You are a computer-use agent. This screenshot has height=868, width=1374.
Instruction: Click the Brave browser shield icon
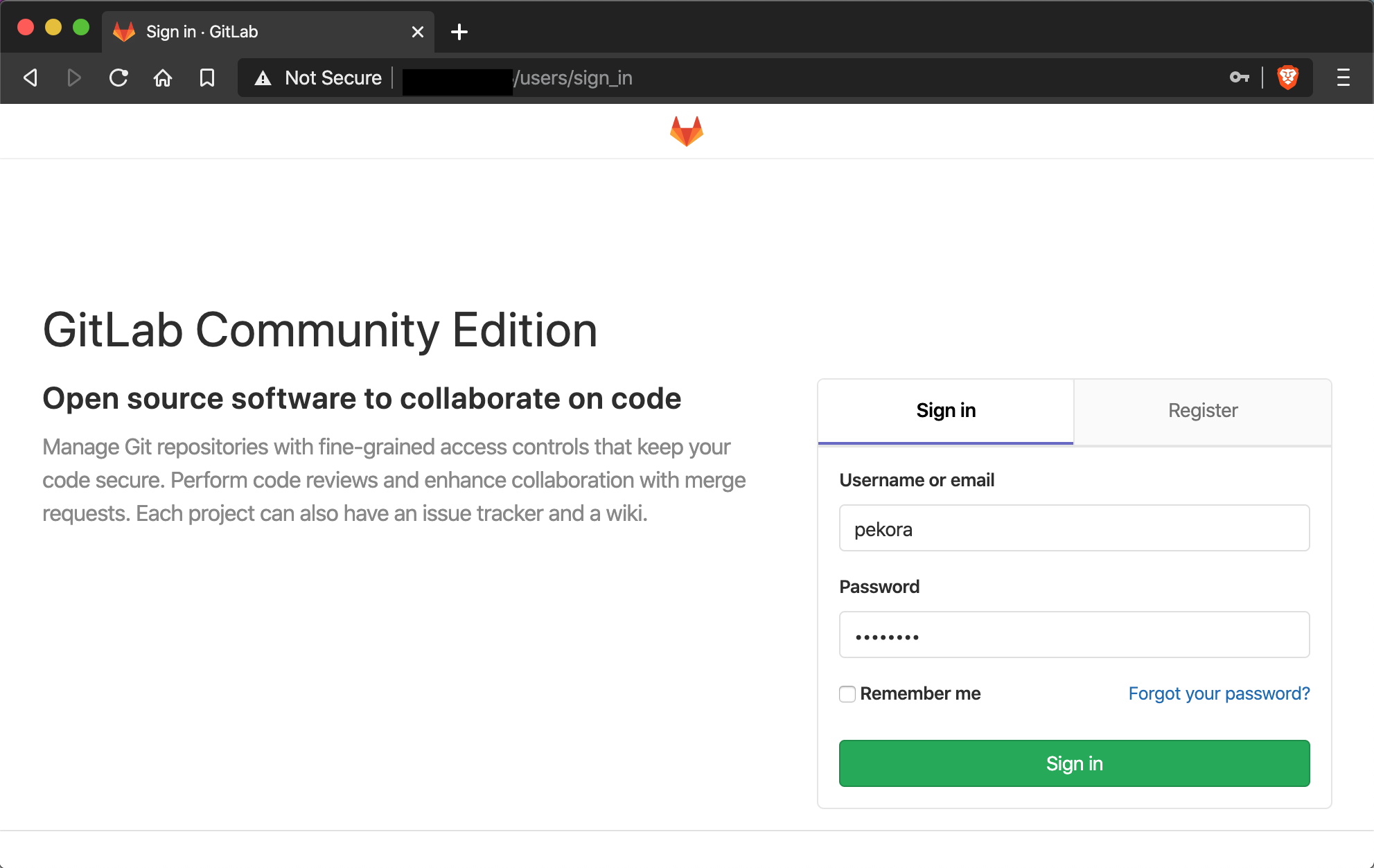(1289, 78)
